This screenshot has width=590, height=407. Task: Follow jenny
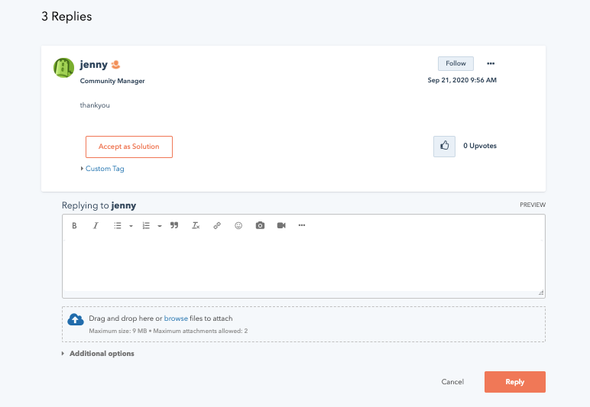456,64
